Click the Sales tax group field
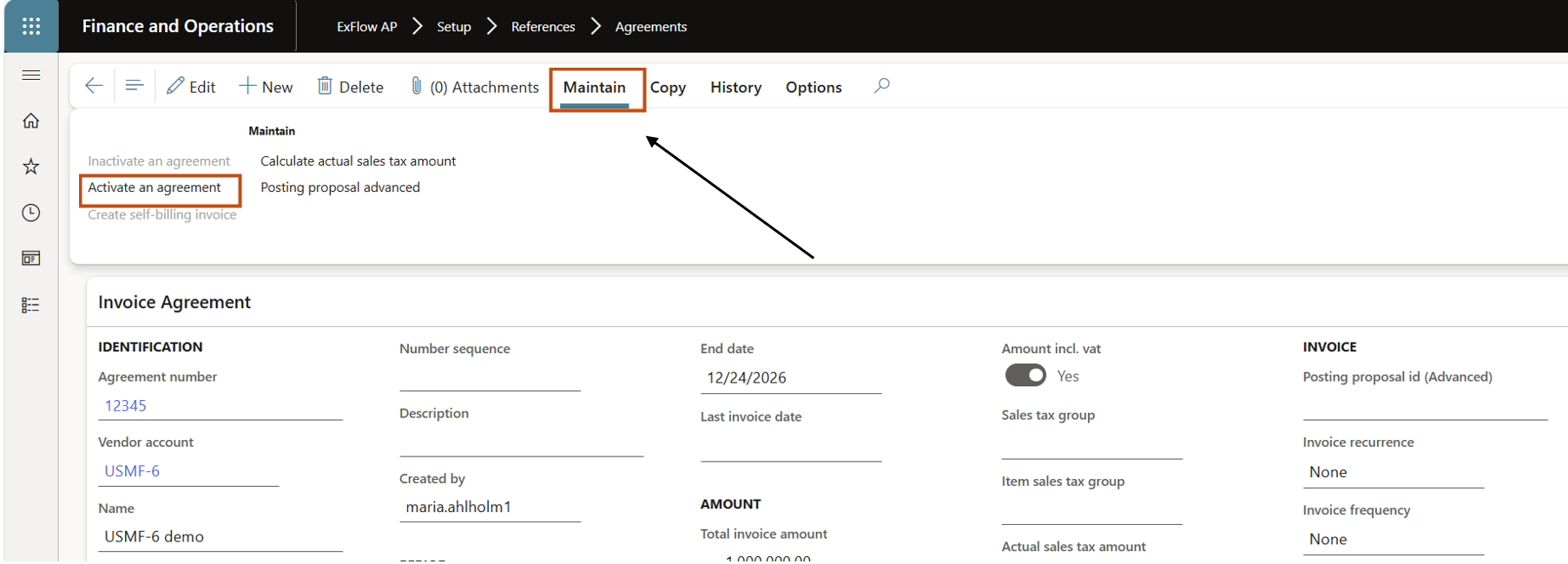The height and width of the screenshot is (564, 1568). coord(1090,444)
